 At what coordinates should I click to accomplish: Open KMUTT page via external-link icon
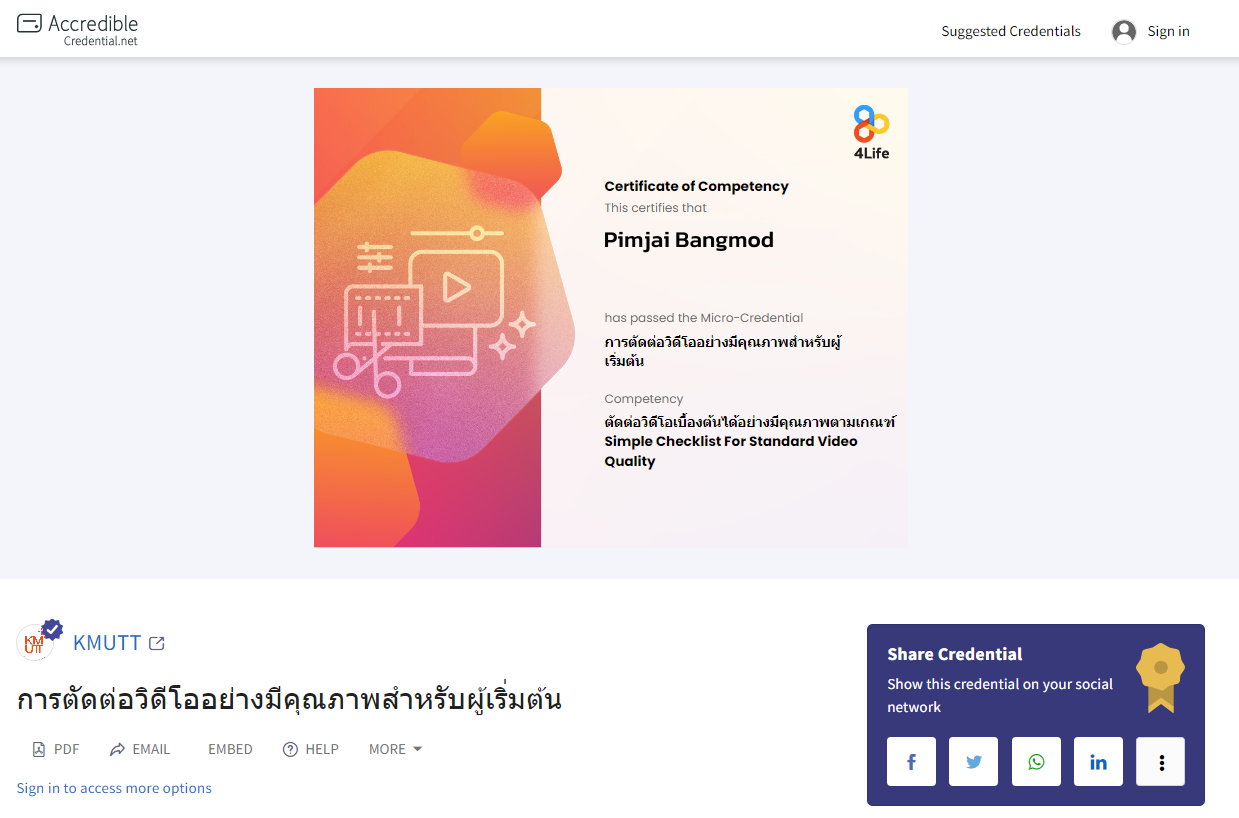(157, 643)
